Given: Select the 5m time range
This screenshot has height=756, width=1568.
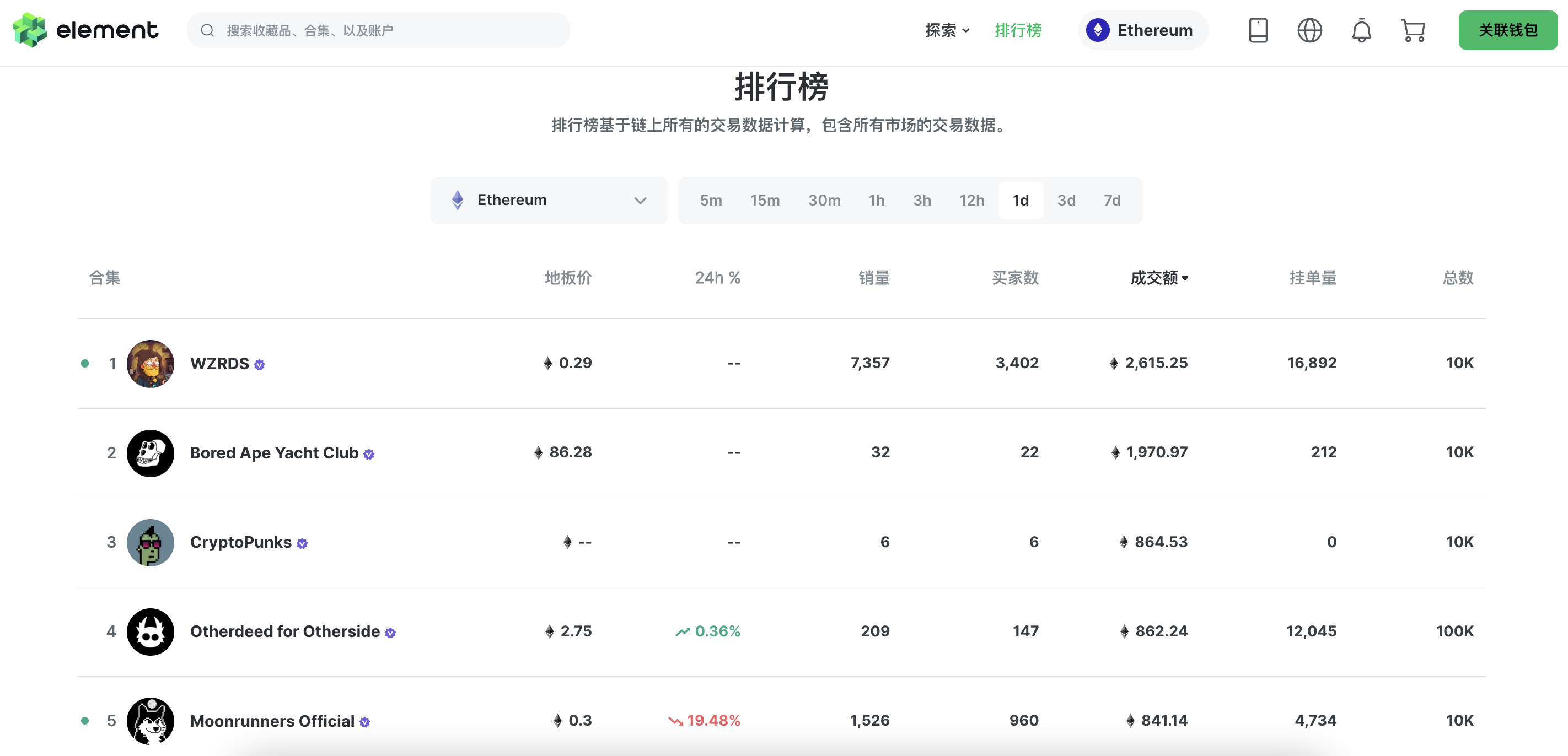Looking at the screenshot, I should [x=710, y=200].
